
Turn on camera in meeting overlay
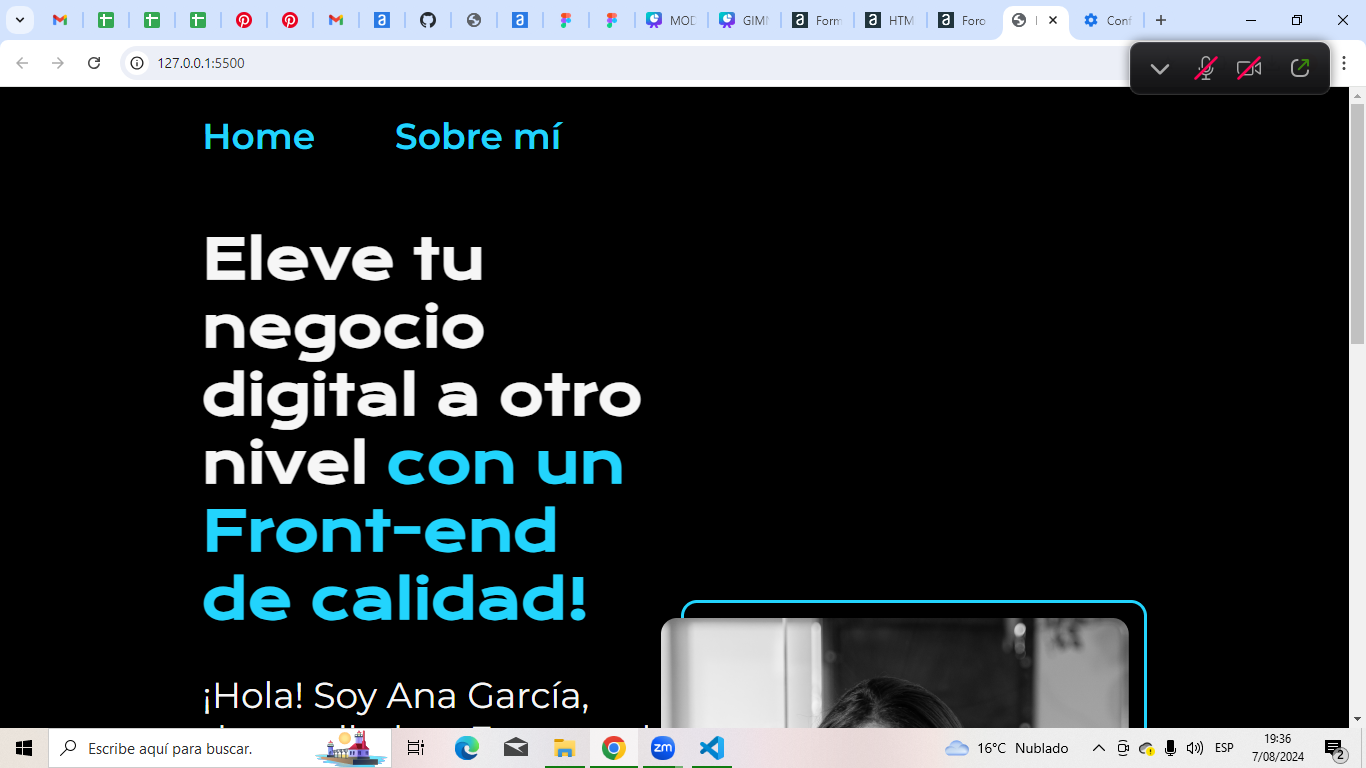click(x=1249, y=69)
